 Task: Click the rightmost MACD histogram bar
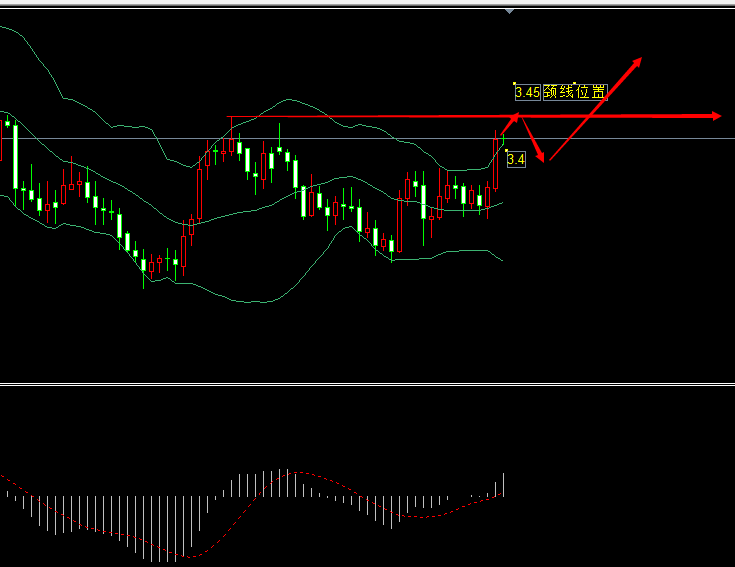(503, 484)
